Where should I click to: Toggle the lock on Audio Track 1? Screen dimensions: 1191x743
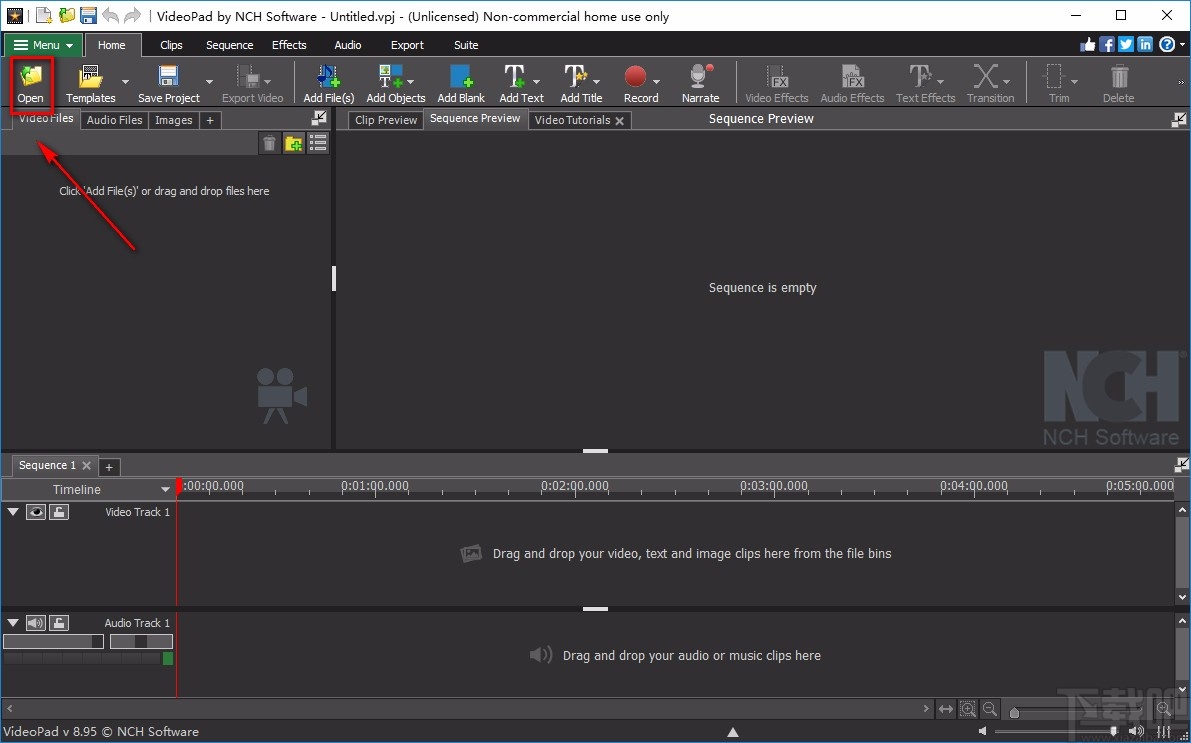pos(58,623)
